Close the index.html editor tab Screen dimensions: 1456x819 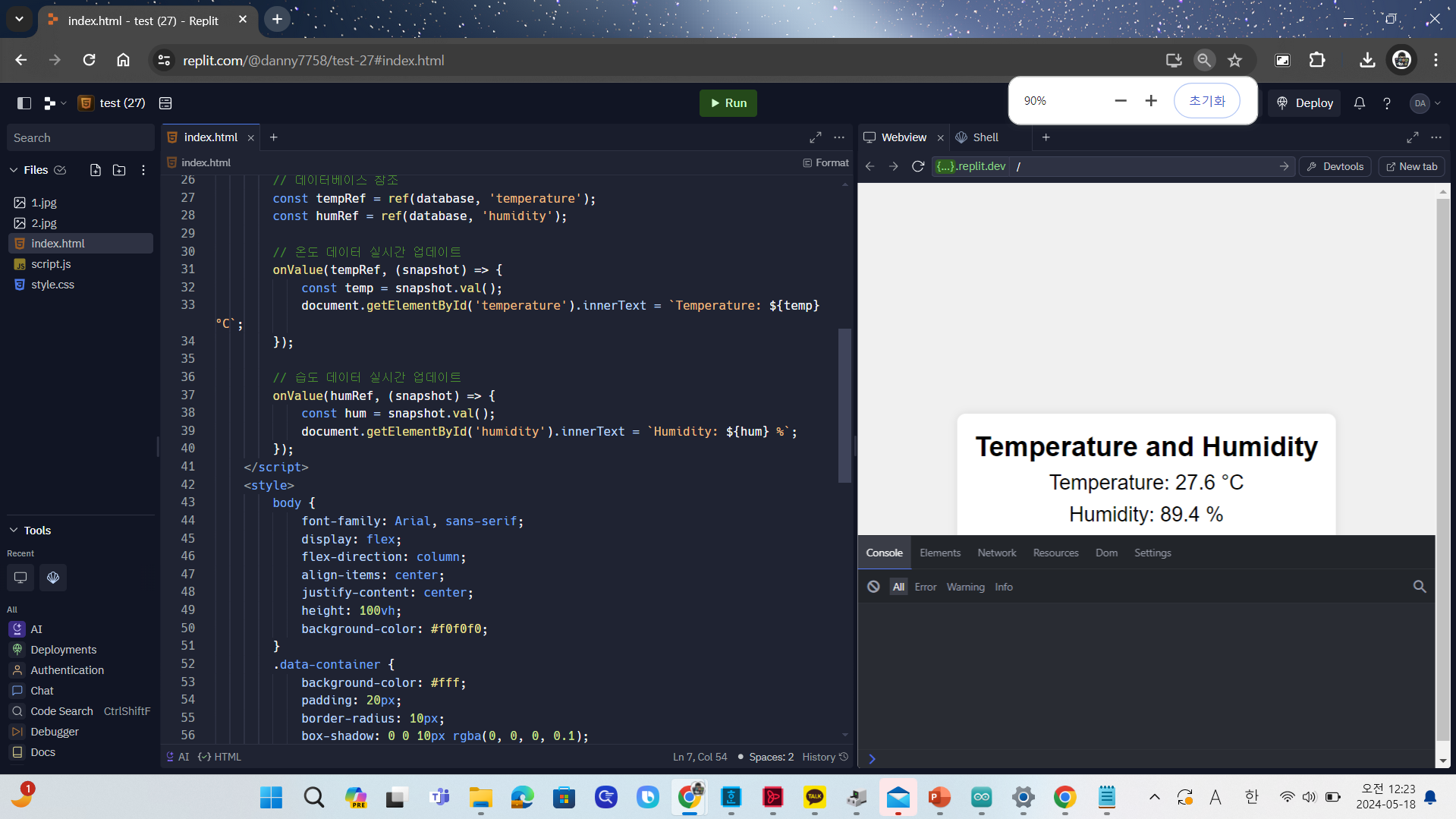coord(250,138)
